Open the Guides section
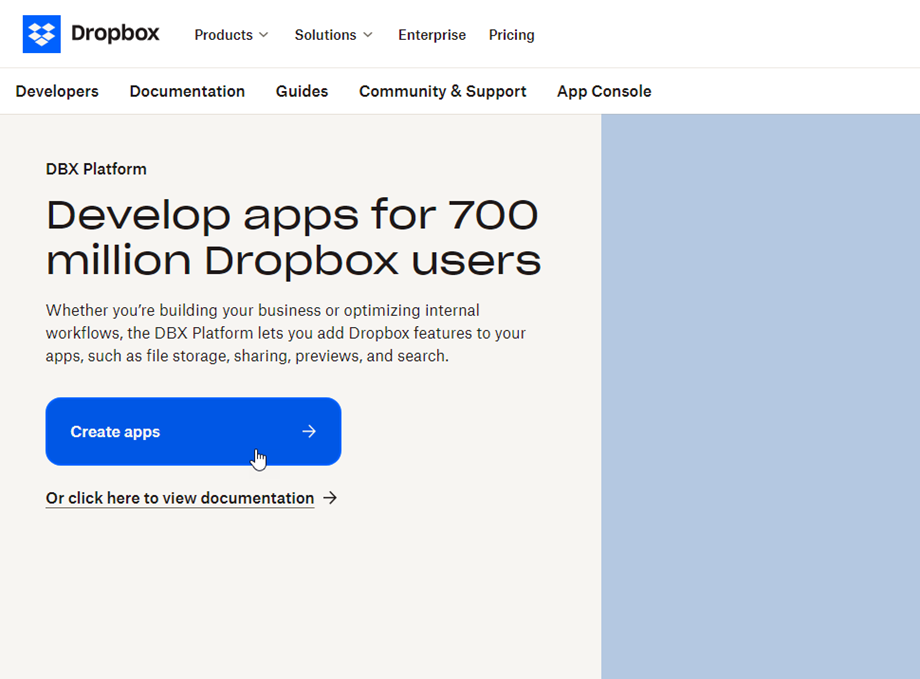The width and height of the screenshot is (920, 679). pos(302,91)
